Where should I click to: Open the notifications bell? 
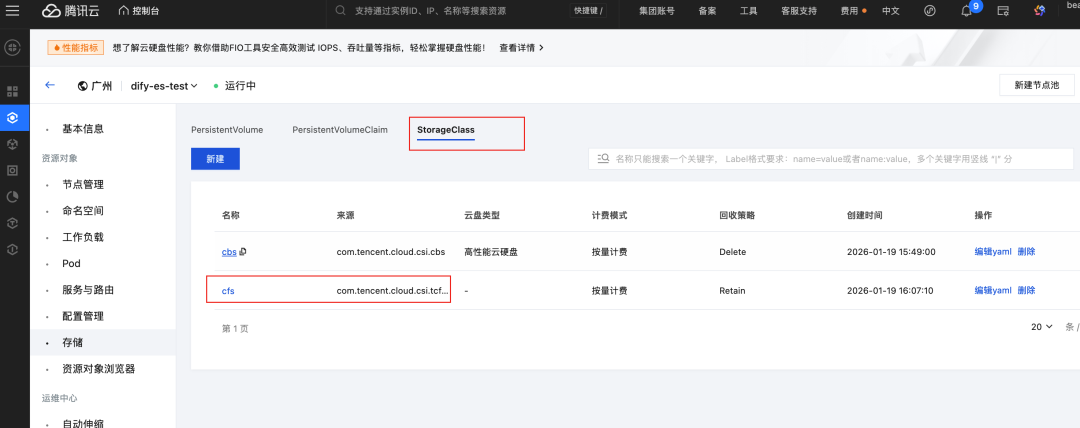click(966, 11)
